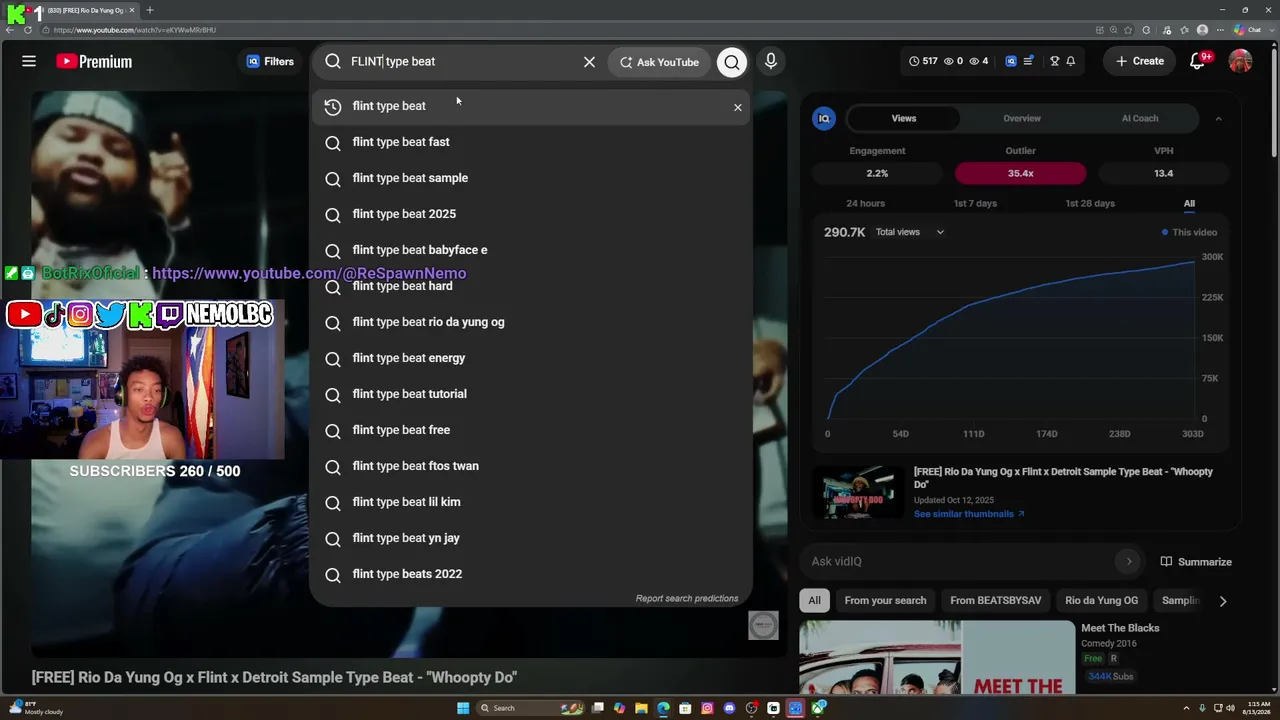Select 'From BEATSBYSAV' chip
The width and height of the screenshot is (1280, 720).
tap(995, 600)
